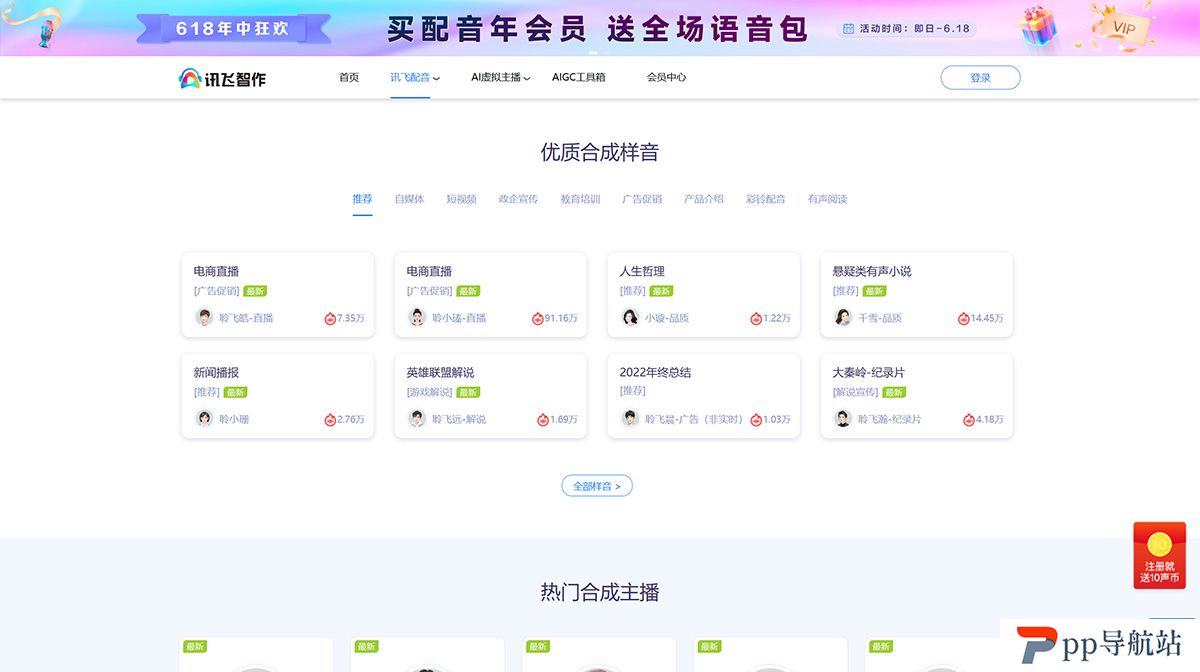Click avatar of 聆飞皓-直播
Image resolution: width=1200 pixels, height=672 pixels.
204,317
